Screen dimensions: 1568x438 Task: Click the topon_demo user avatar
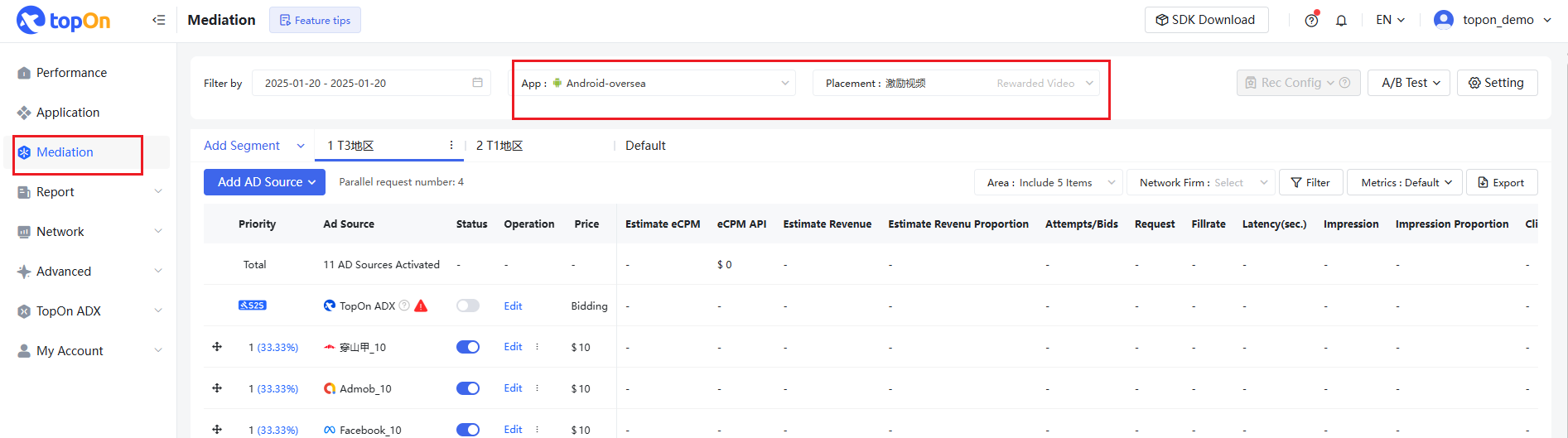pyautogui.click(x=1444, y=20)
